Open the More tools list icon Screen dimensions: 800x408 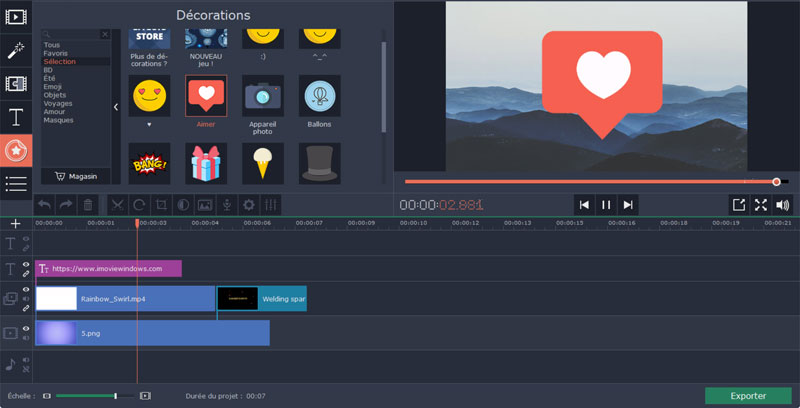pyautogui.click(x=16, y=184)
